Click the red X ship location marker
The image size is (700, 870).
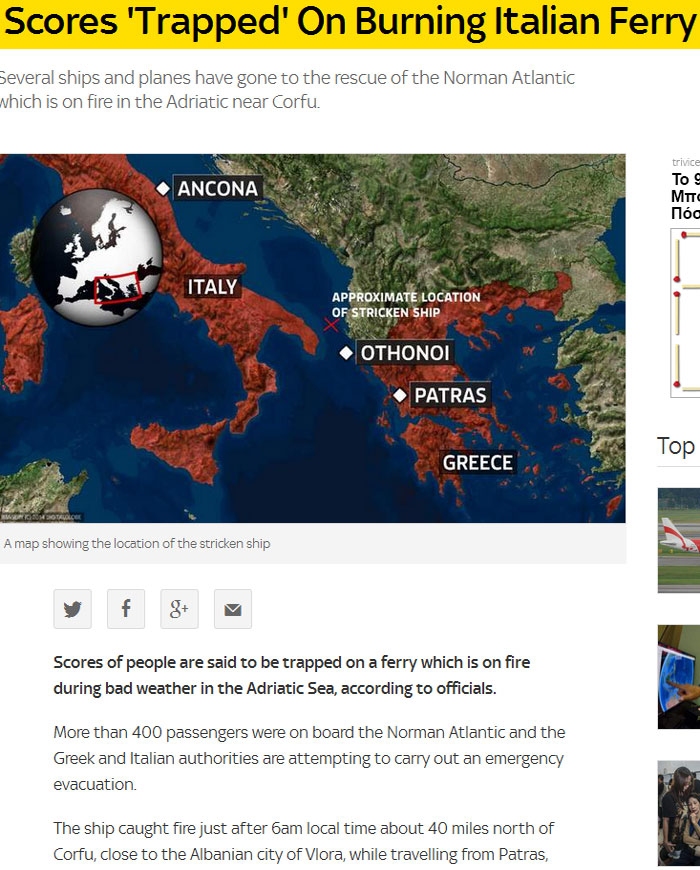(x=331, y=324)
